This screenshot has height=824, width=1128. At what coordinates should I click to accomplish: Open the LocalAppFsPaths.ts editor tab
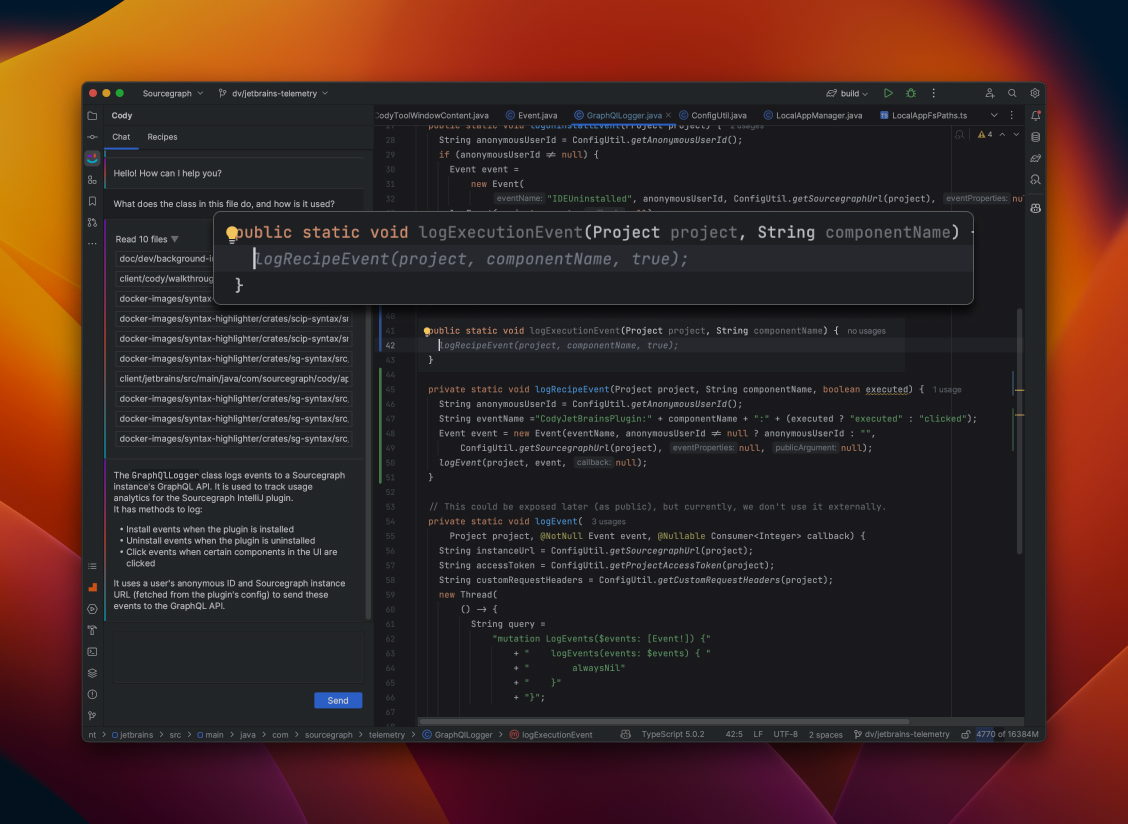coord(924,115)
